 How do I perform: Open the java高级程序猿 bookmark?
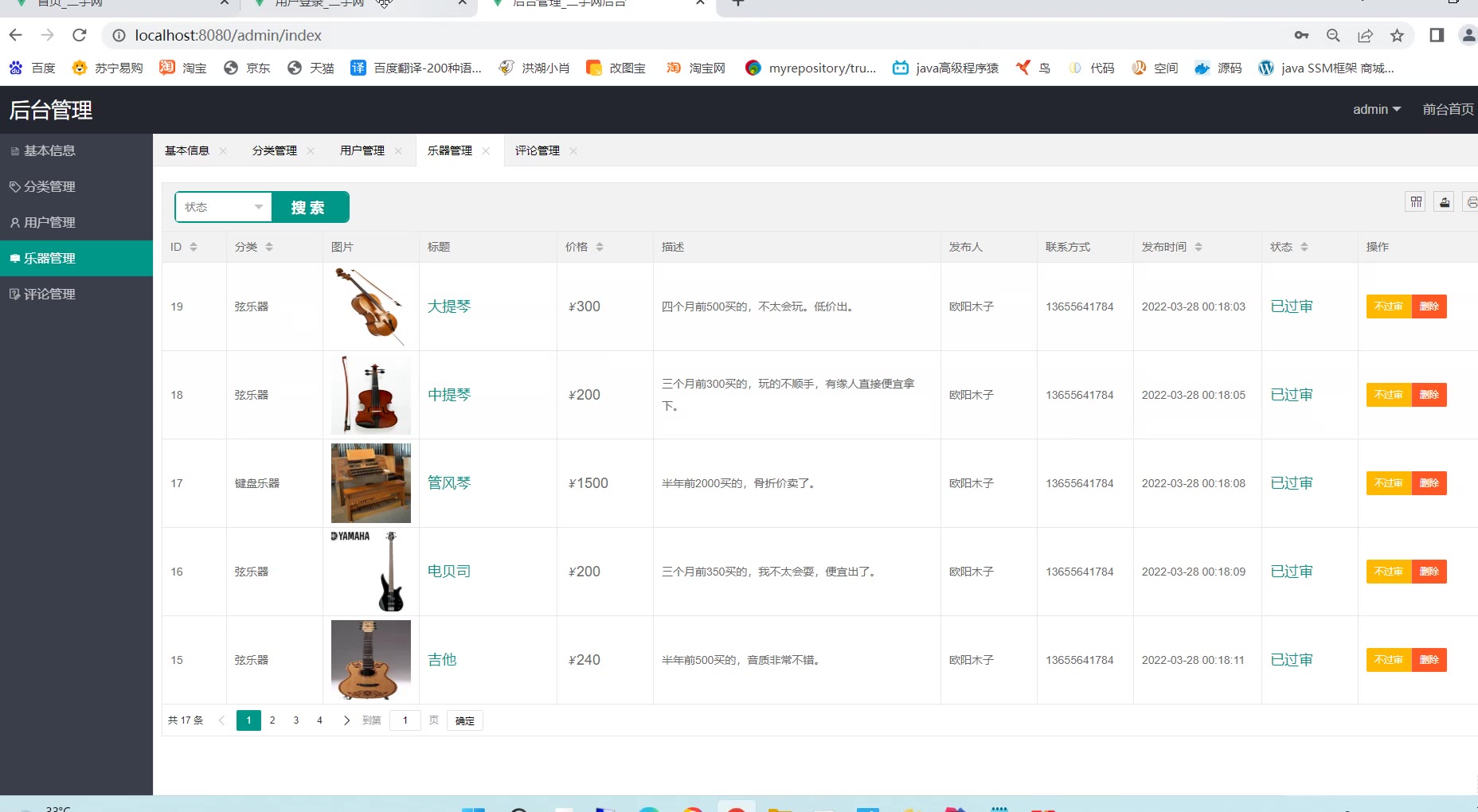click(x=945, y=68)
